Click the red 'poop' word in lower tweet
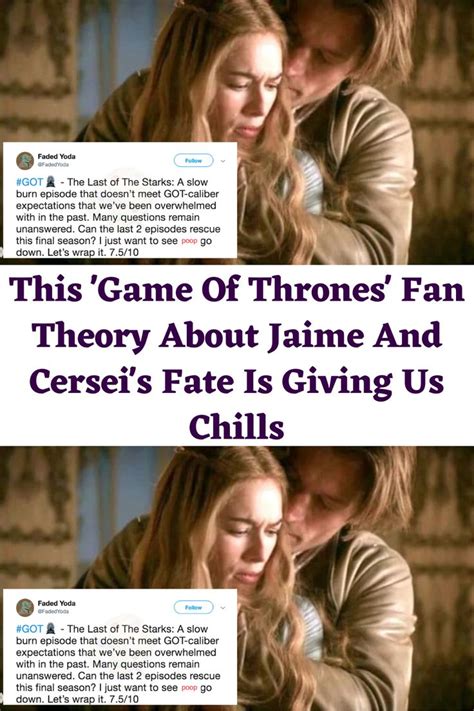474x711 pixels. [189, 688]
